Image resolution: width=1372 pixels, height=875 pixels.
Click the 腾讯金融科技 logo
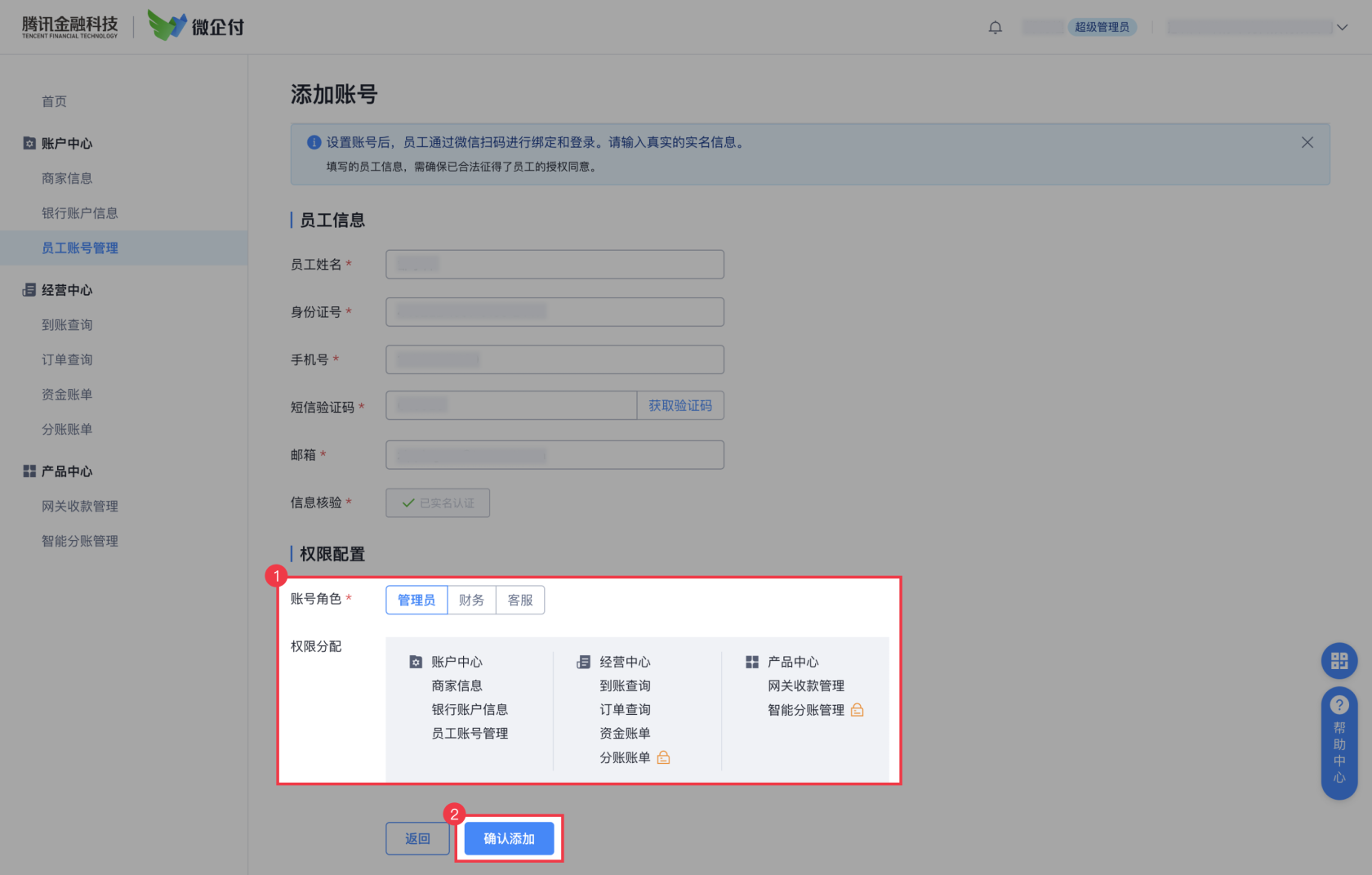(69, 27)
